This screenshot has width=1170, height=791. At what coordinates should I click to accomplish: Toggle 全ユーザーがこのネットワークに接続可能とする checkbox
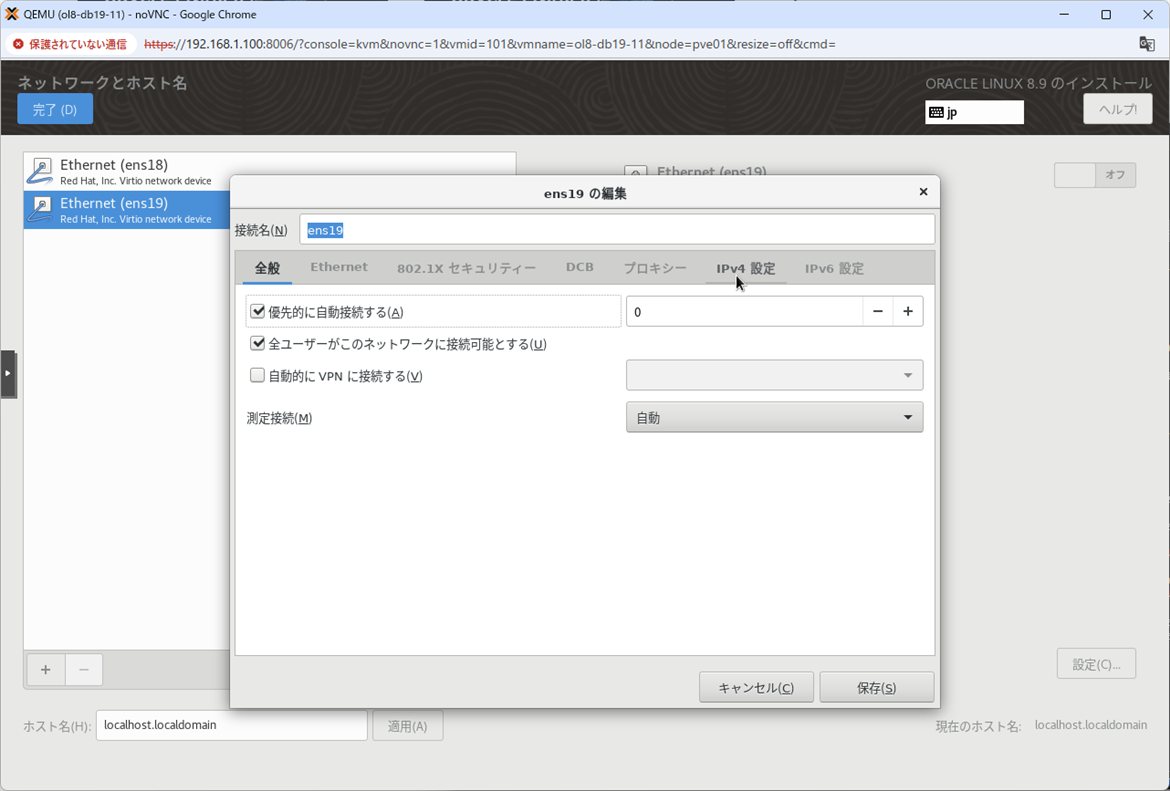tap(257, 343)
